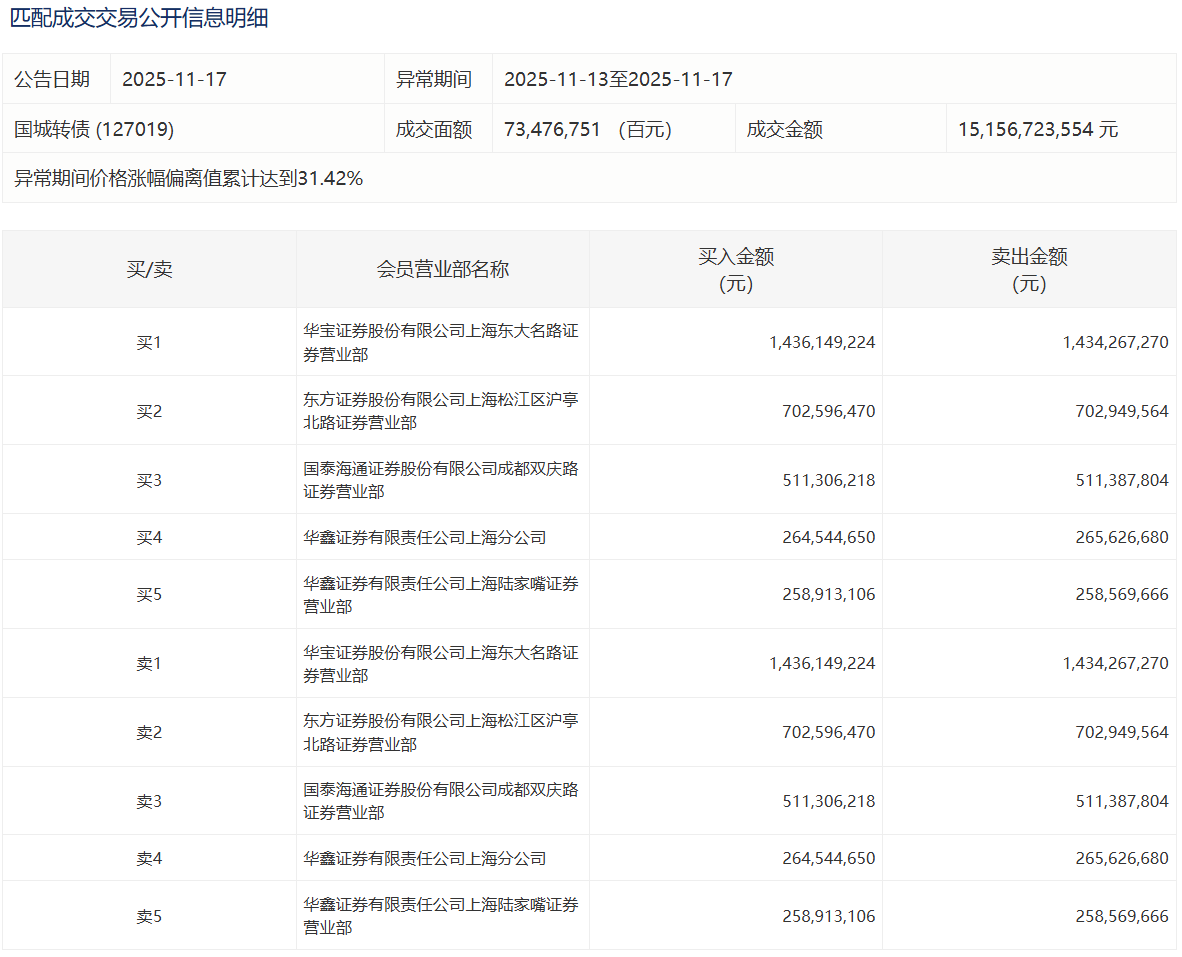Click buy amount 1,436,149,224 in 卖1 row

coord(822,664)
